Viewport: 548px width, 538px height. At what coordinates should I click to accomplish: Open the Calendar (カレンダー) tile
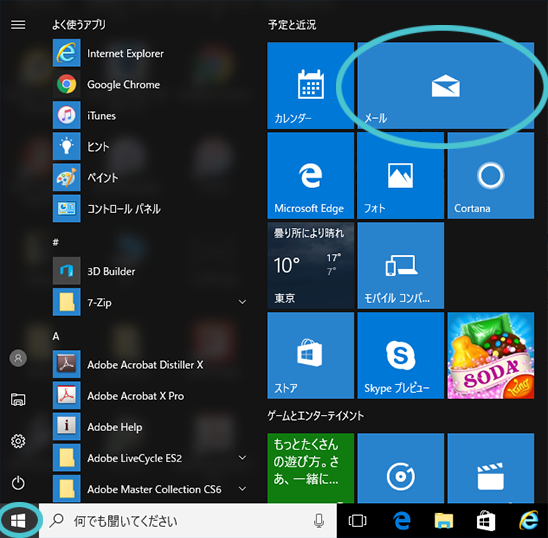click(310, 85)
